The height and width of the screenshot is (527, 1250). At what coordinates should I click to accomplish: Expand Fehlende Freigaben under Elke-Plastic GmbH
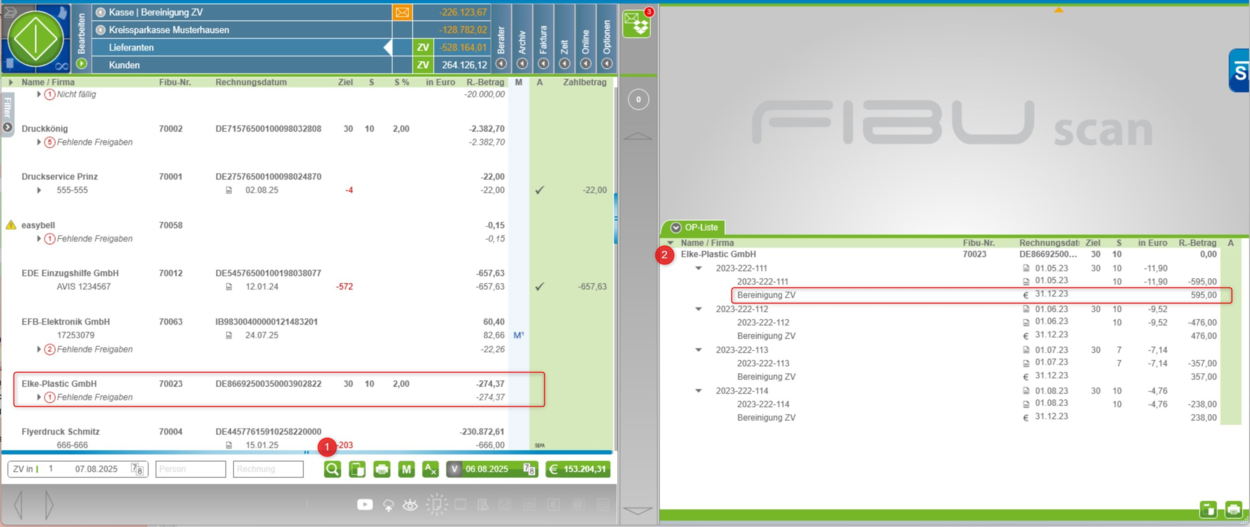point(40,397)
